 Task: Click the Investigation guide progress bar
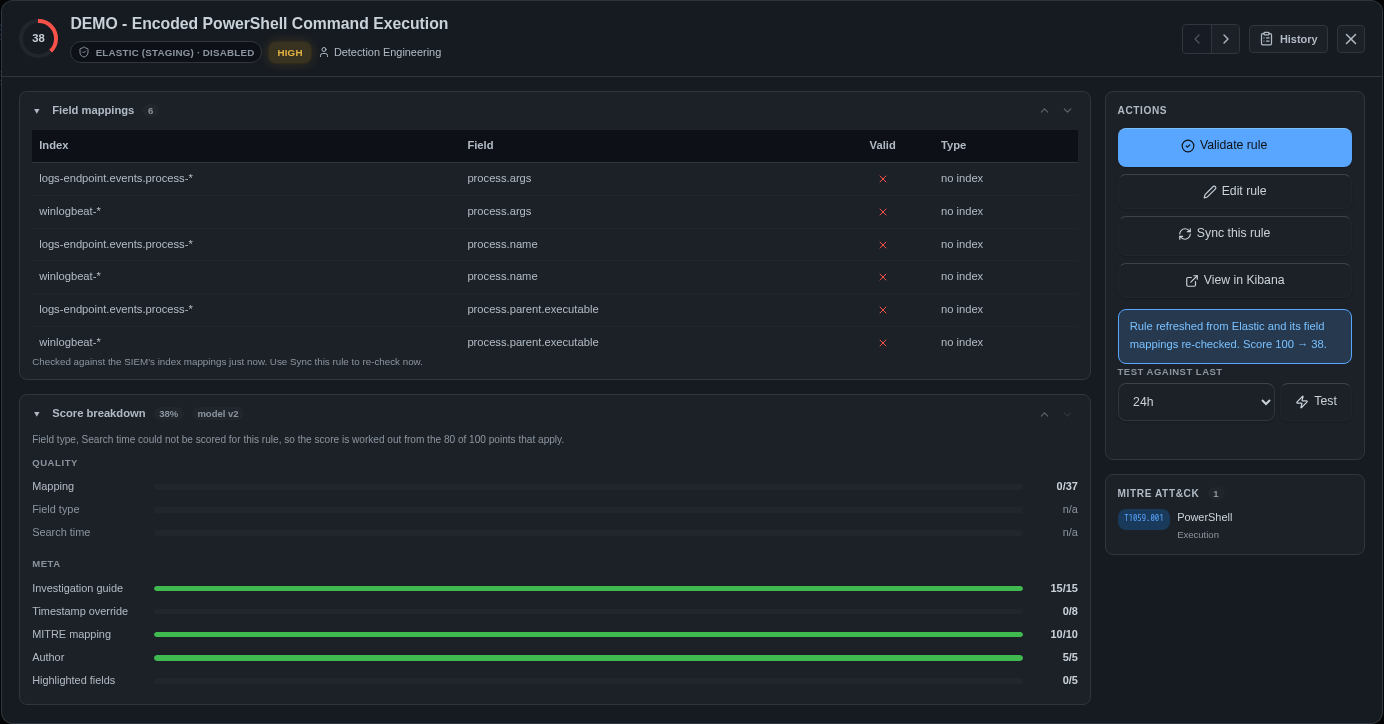[x=588, y=589]
